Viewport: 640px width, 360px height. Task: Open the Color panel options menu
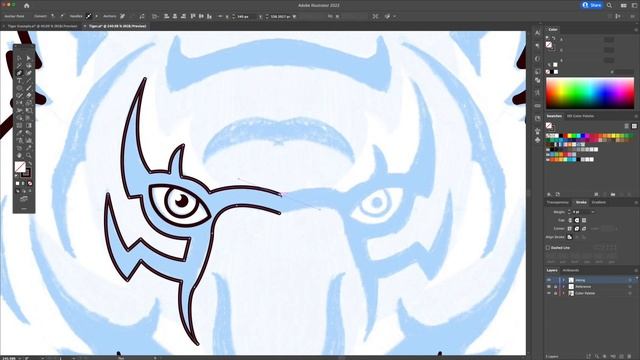(636, 30)
